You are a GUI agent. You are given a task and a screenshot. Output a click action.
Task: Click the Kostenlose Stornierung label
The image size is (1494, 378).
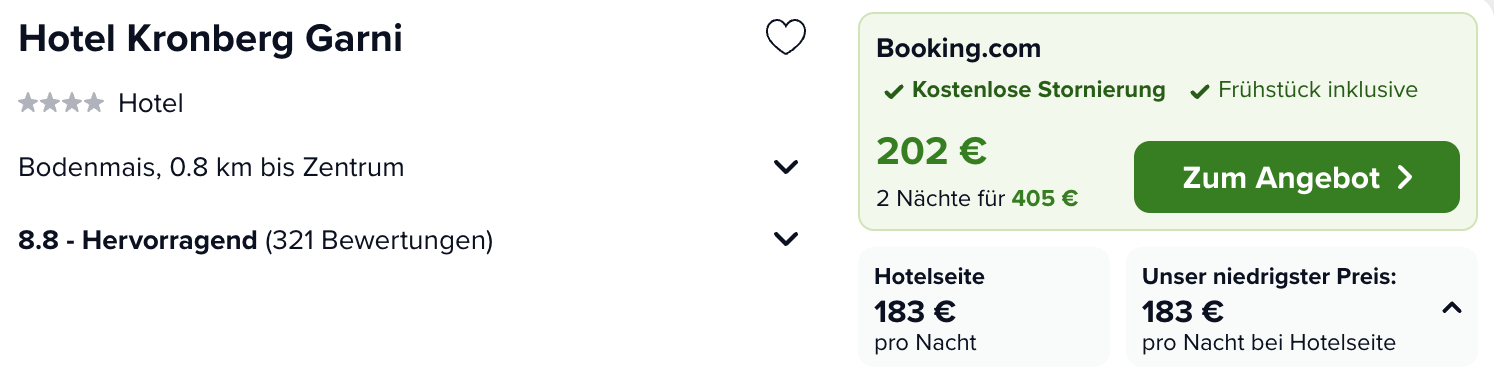[x=1039, y=90]
